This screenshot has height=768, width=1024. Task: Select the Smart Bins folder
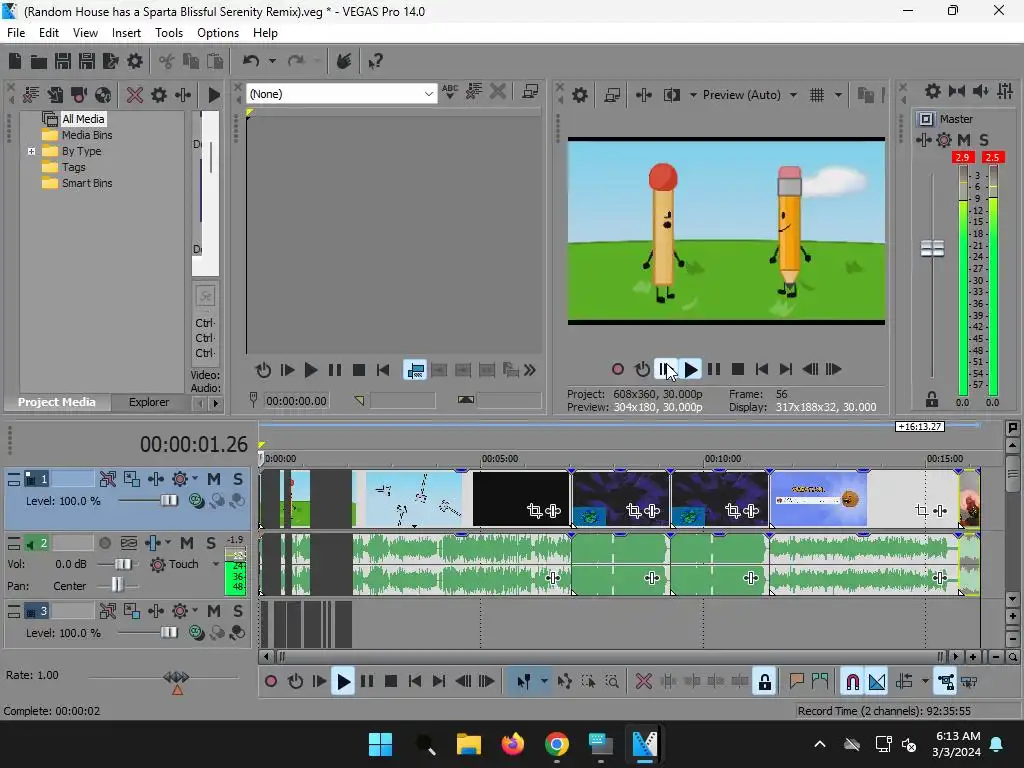pos(86,184)
